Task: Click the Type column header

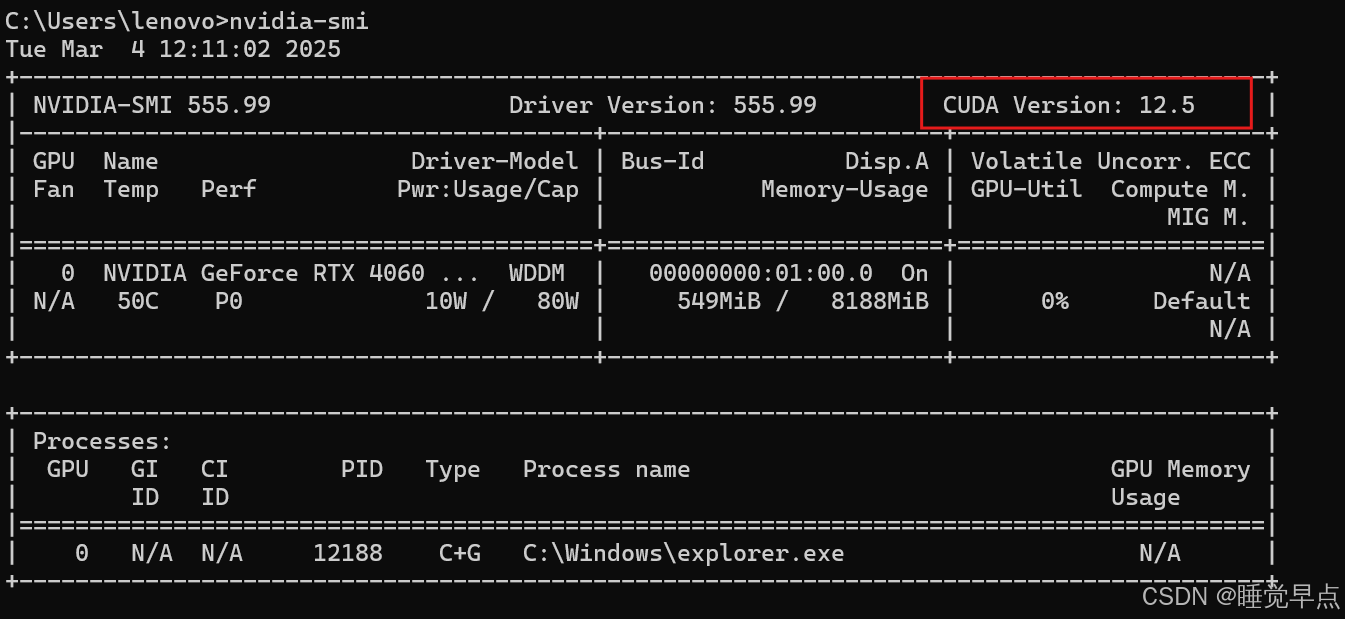Action: click(x=453, y=469)
